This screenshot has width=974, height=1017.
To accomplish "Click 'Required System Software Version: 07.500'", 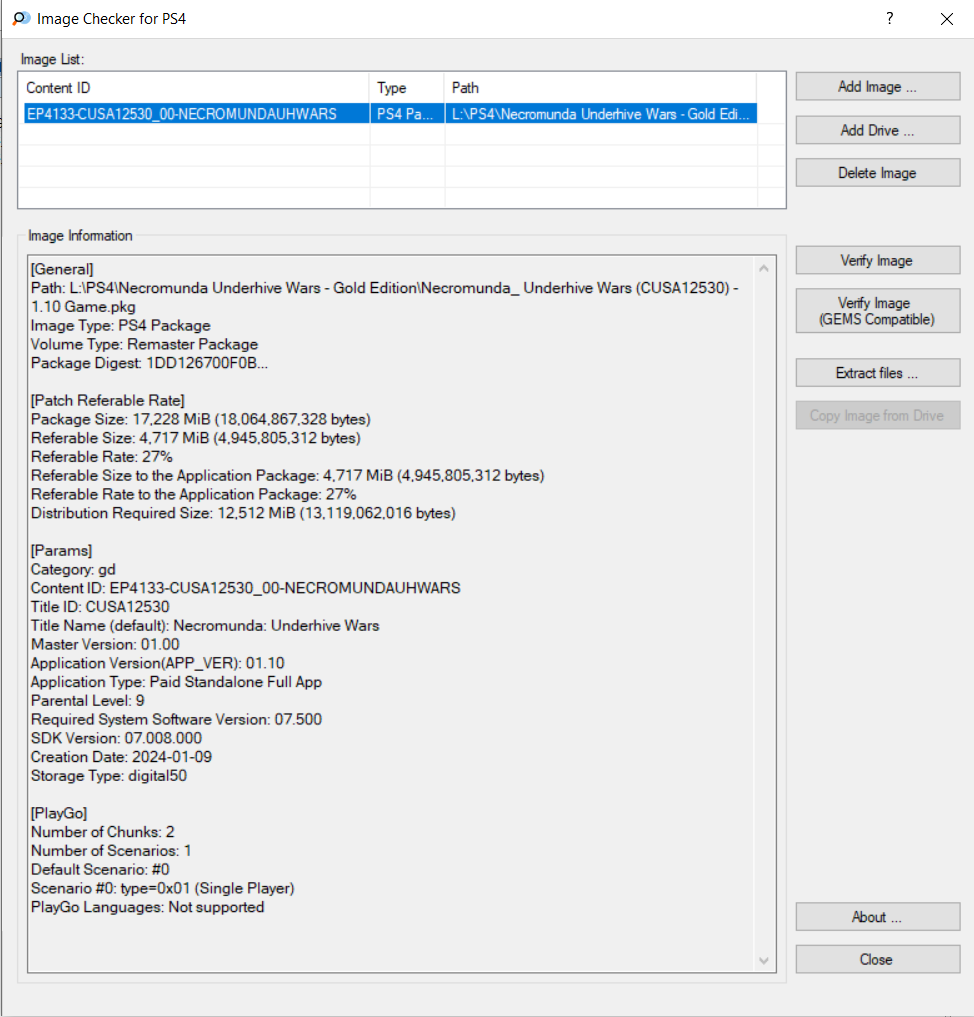I will pos(176,720).
